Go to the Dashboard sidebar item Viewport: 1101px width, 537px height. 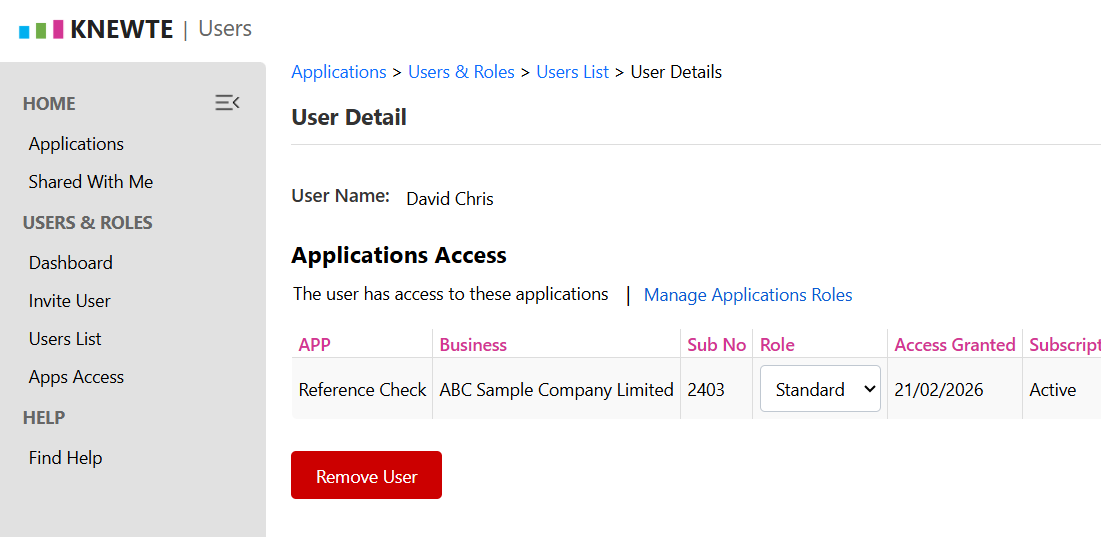70,263
